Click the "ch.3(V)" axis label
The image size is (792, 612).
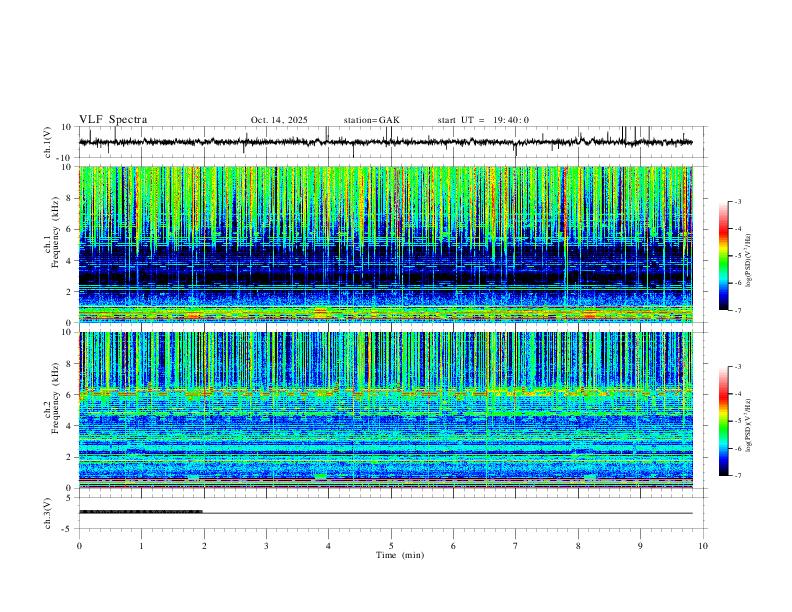48,514
